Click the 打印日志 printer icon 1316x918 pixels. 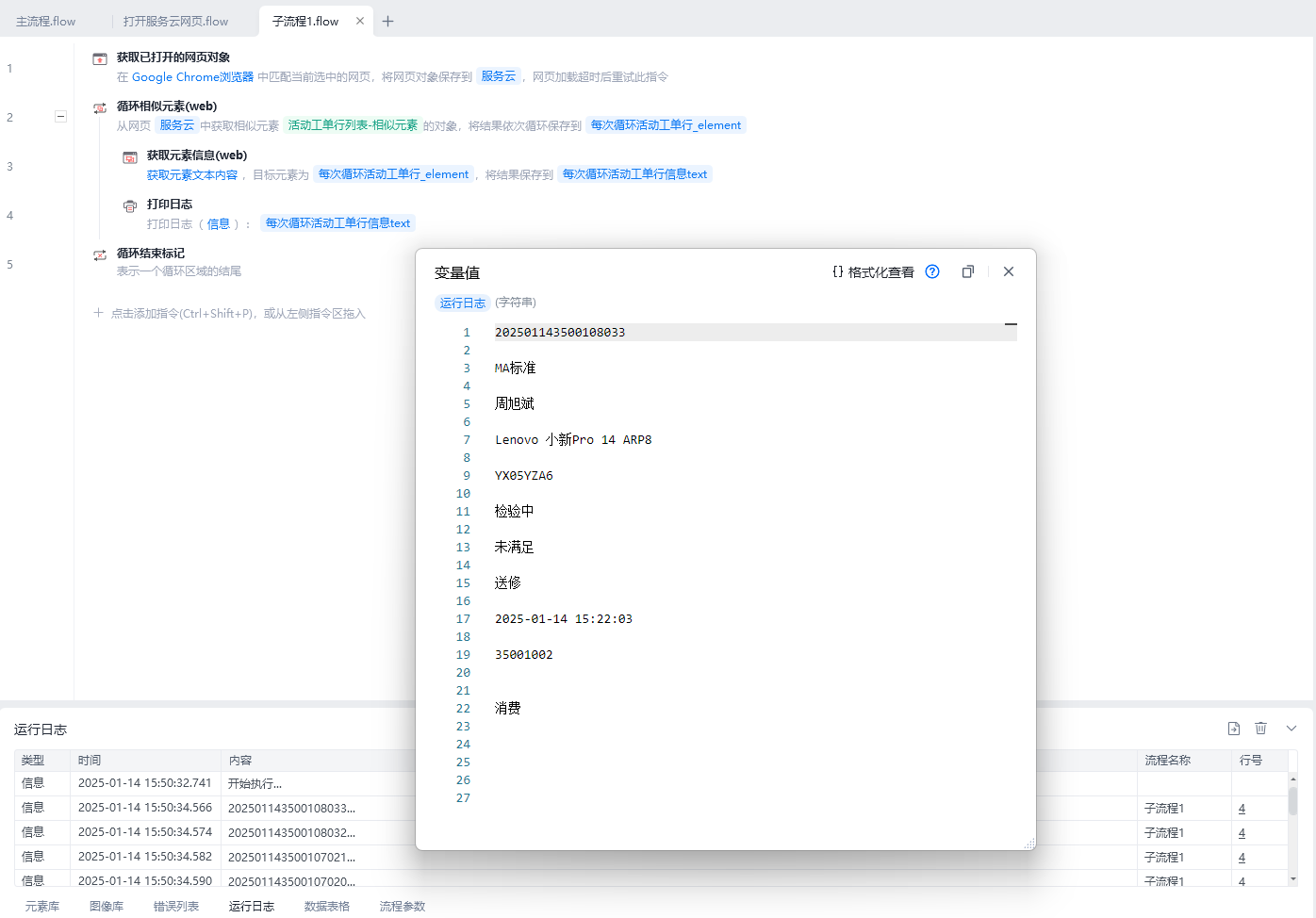click(x=130, y=206)
